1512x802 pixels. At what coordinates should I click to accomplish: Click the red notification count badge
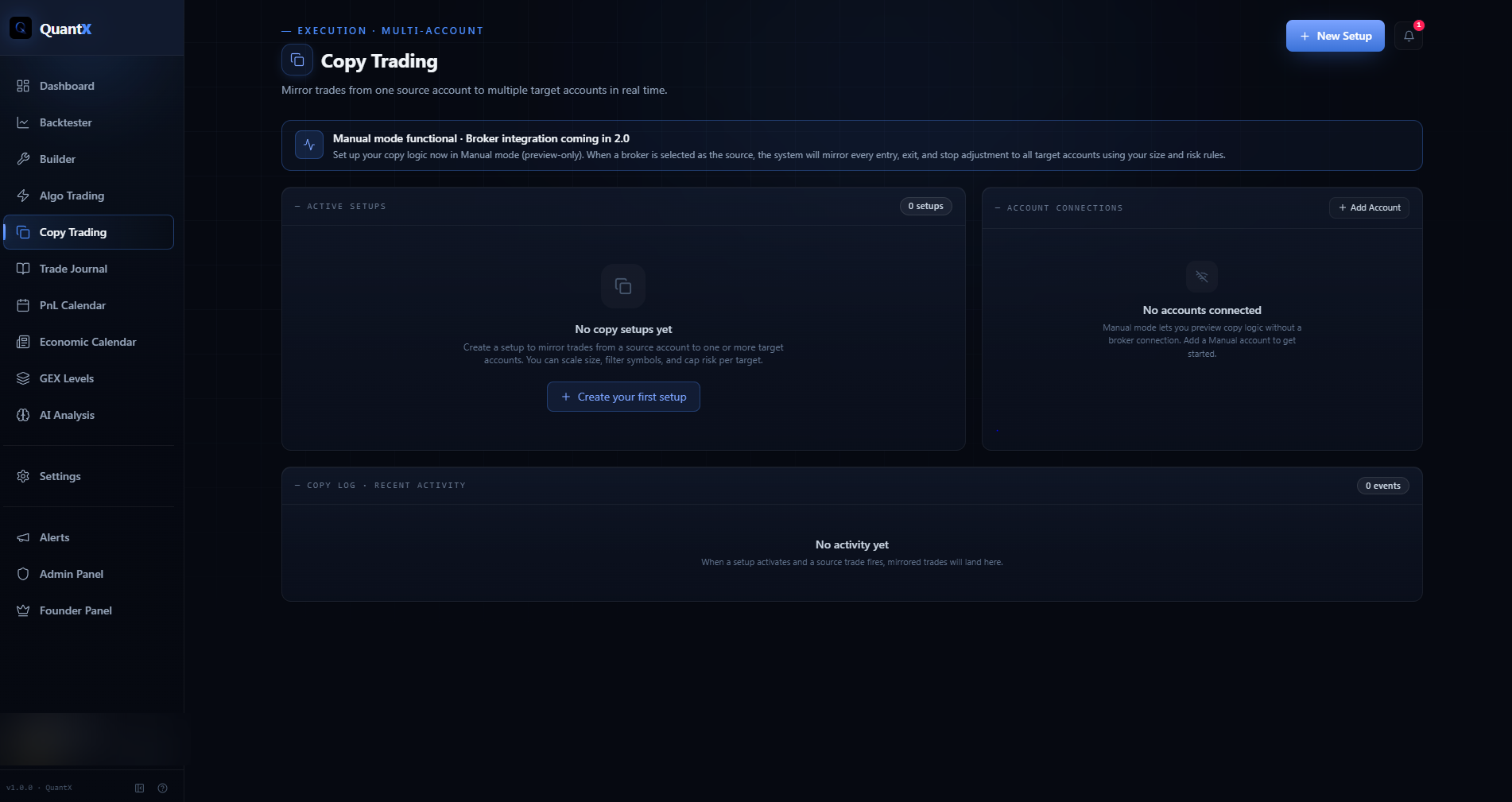[x=1419, y=25]
